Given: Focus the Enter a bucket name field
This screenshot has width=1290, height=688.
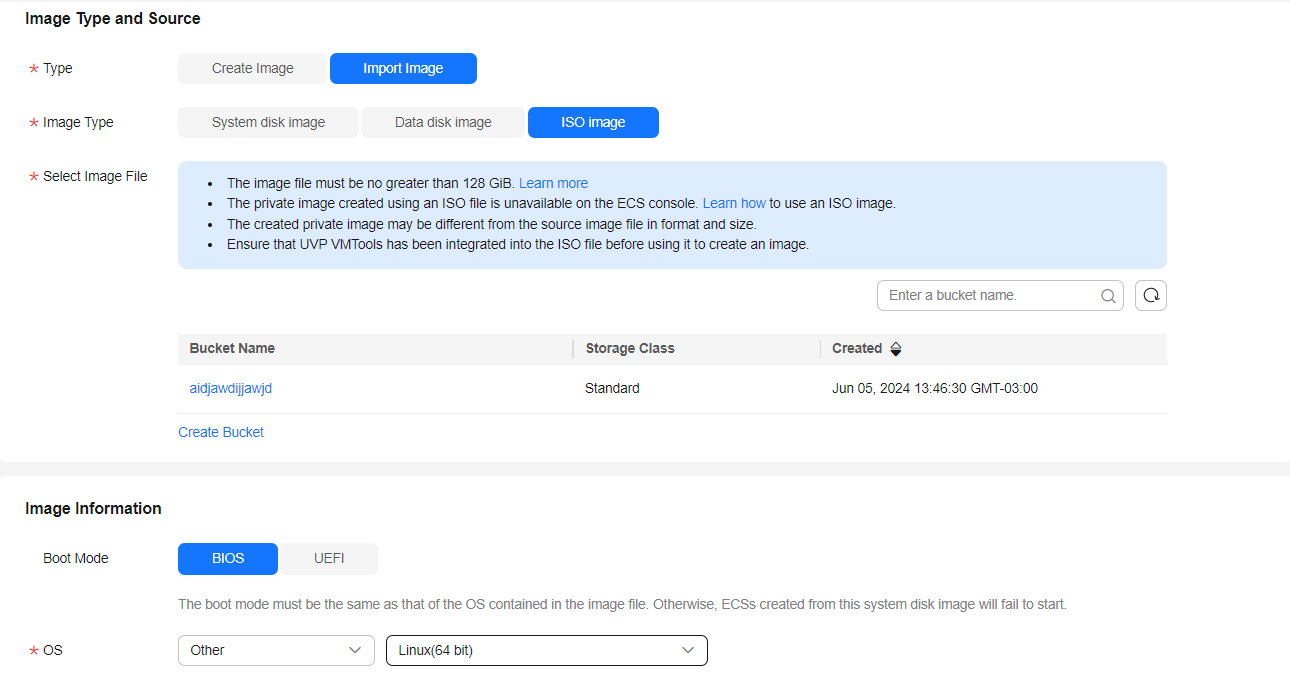Looking at the screenshot, I should coord(990,296).
